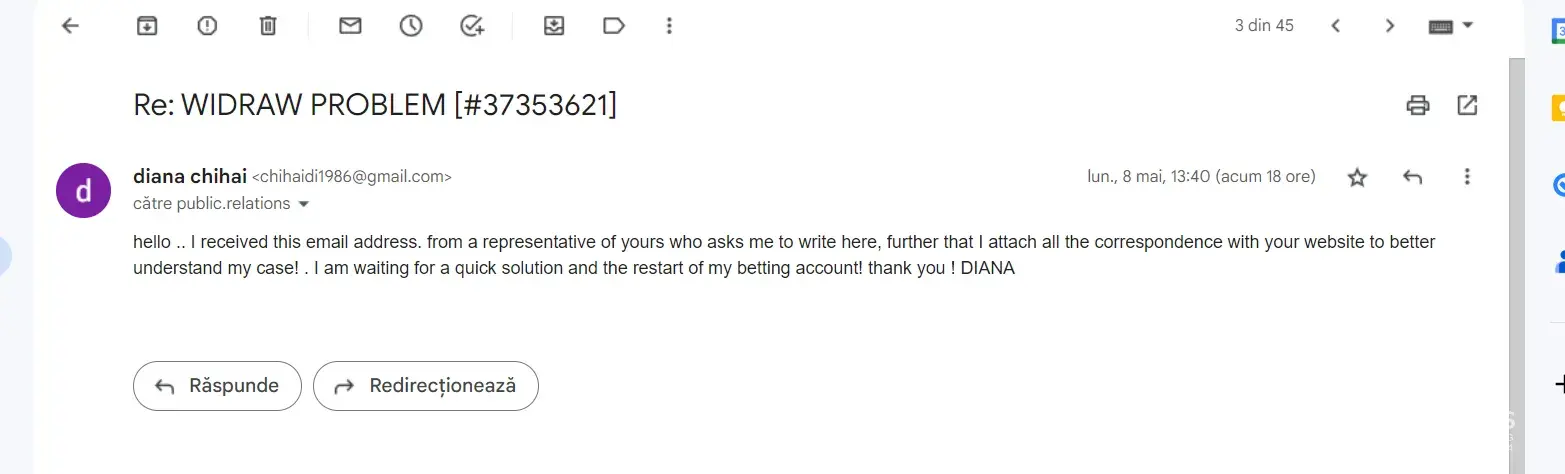Archive this email conversation

pos(147,26)
